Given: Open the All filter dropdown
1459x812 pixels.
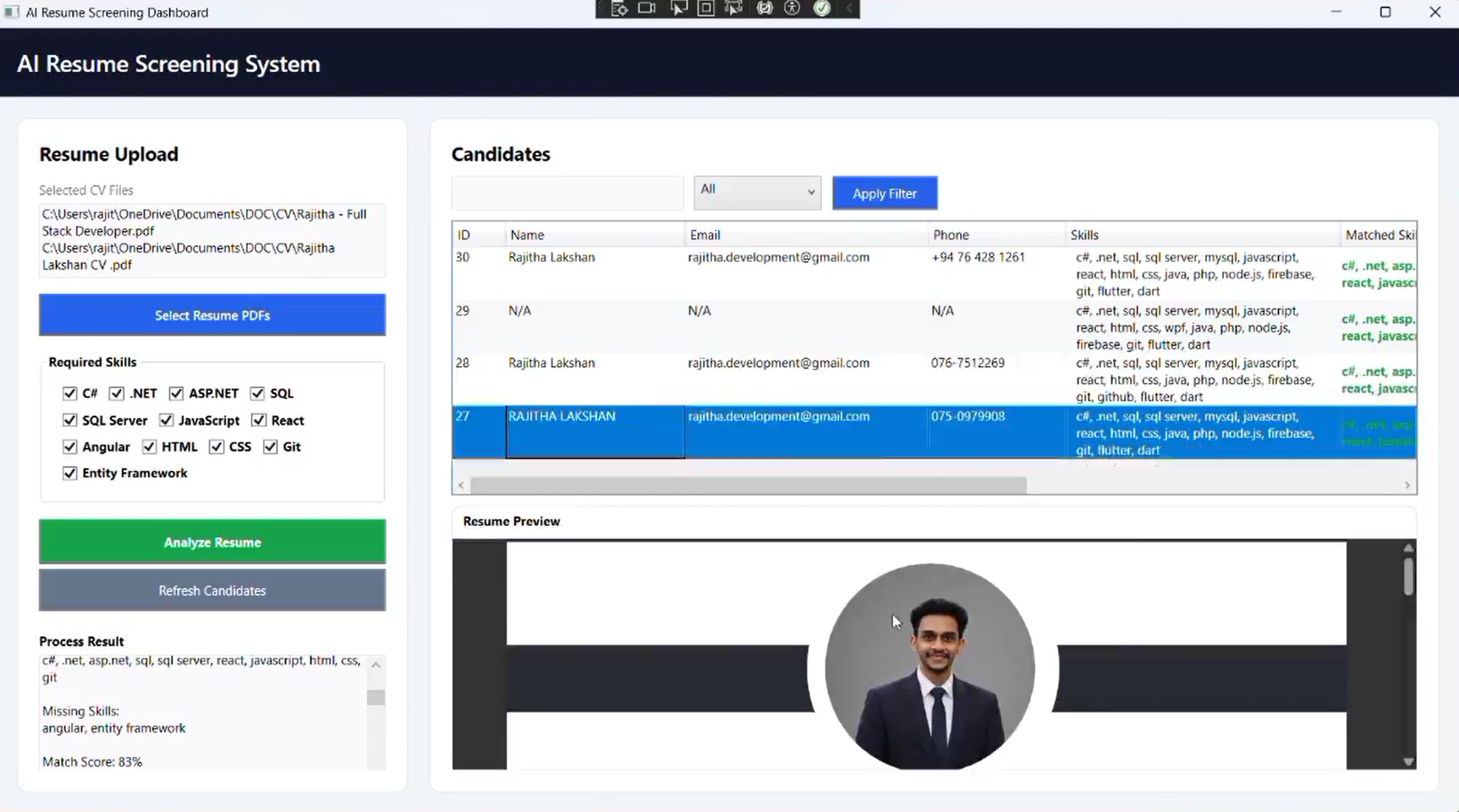Looking at the screenshot, I should pyautogui.click(x=757, y=193).
